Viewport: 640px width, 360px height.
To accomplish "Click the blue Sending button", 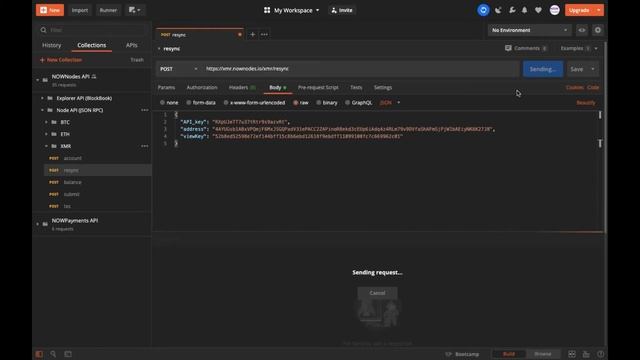I will click(543, 69).
